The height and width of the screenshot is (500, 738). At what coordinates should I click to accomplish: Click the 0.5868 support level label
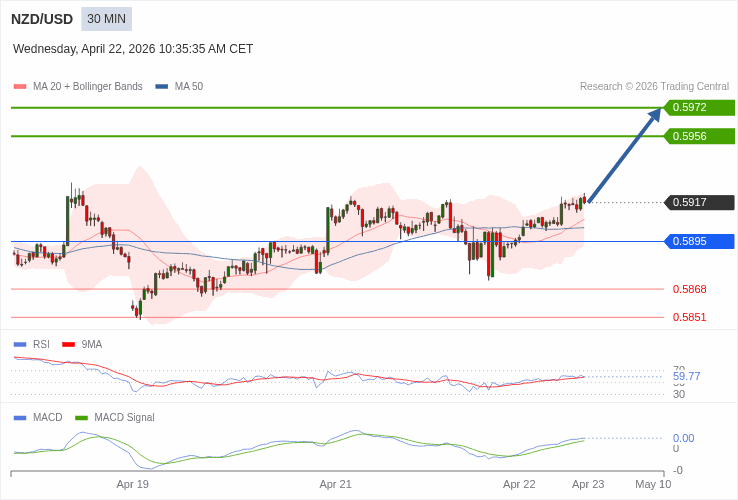(x=689, y=289)
